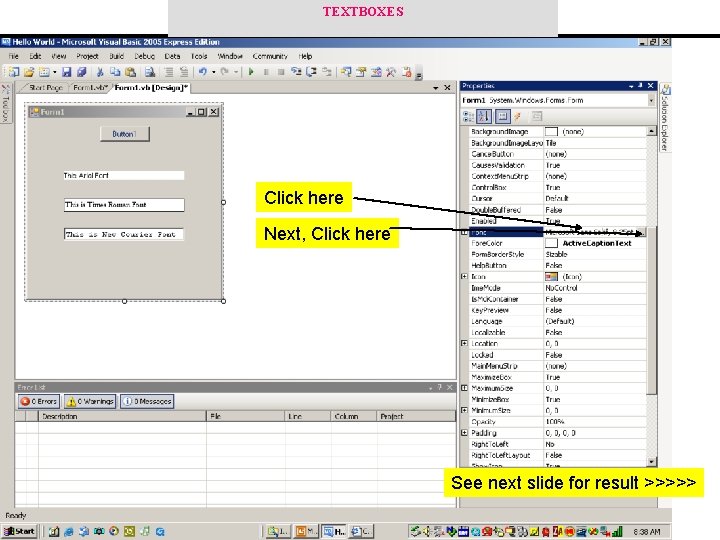Click the Description column header

click(122, 416)
